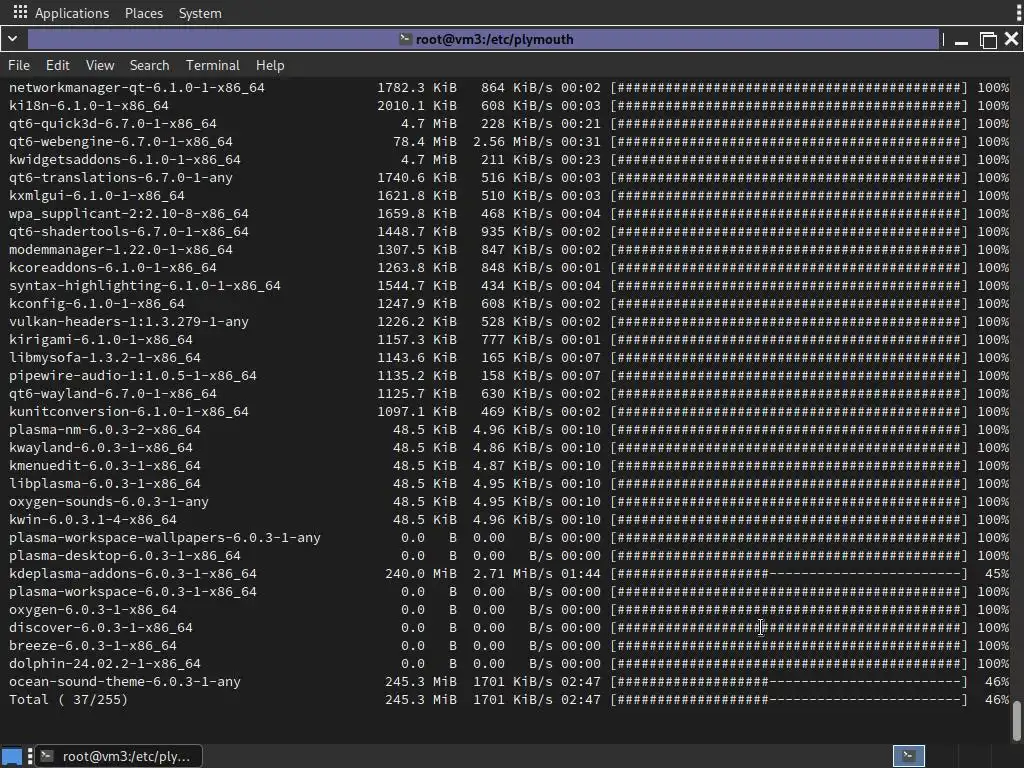Viewport: 1024px width, 768px height.
Task: Close the terminal window
Action: pos(1012,39)
